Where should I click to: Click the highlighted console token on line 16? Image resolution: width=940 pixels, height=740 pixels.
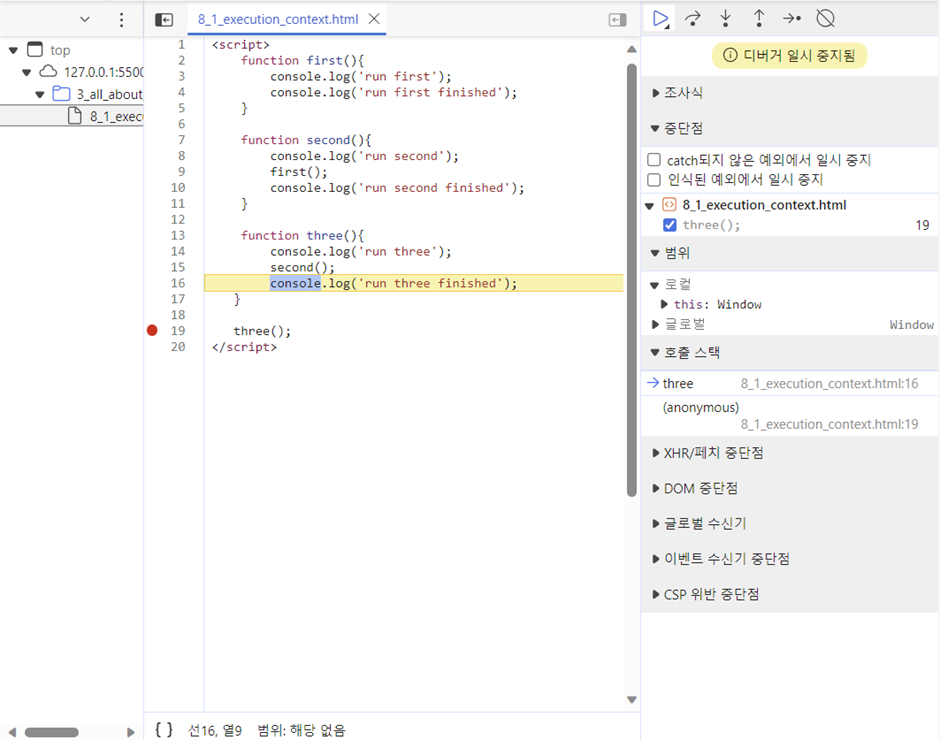click(295, 283)
